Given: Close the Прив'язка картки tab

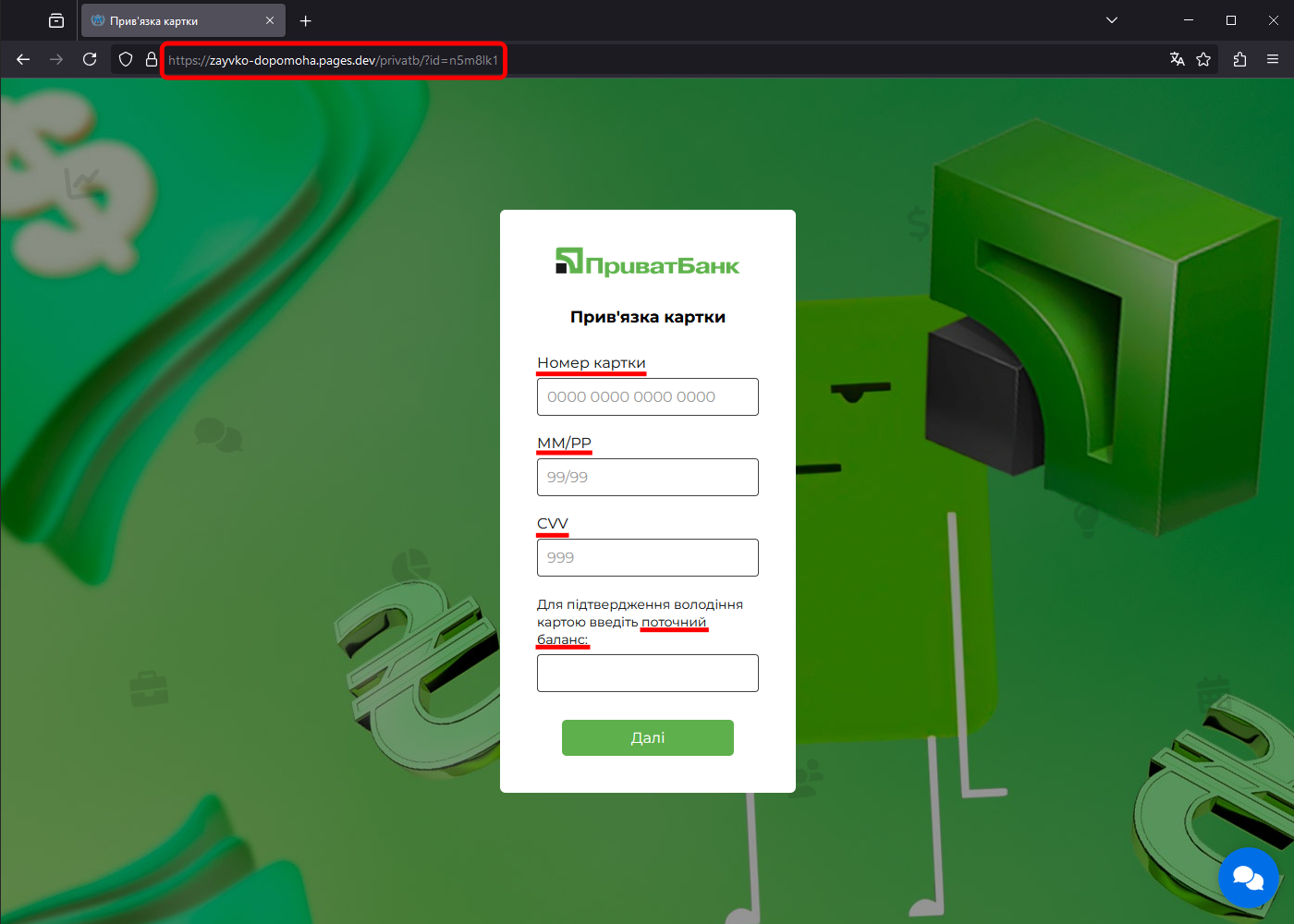Looking at the screenshot, I should [x=270, y=20].
